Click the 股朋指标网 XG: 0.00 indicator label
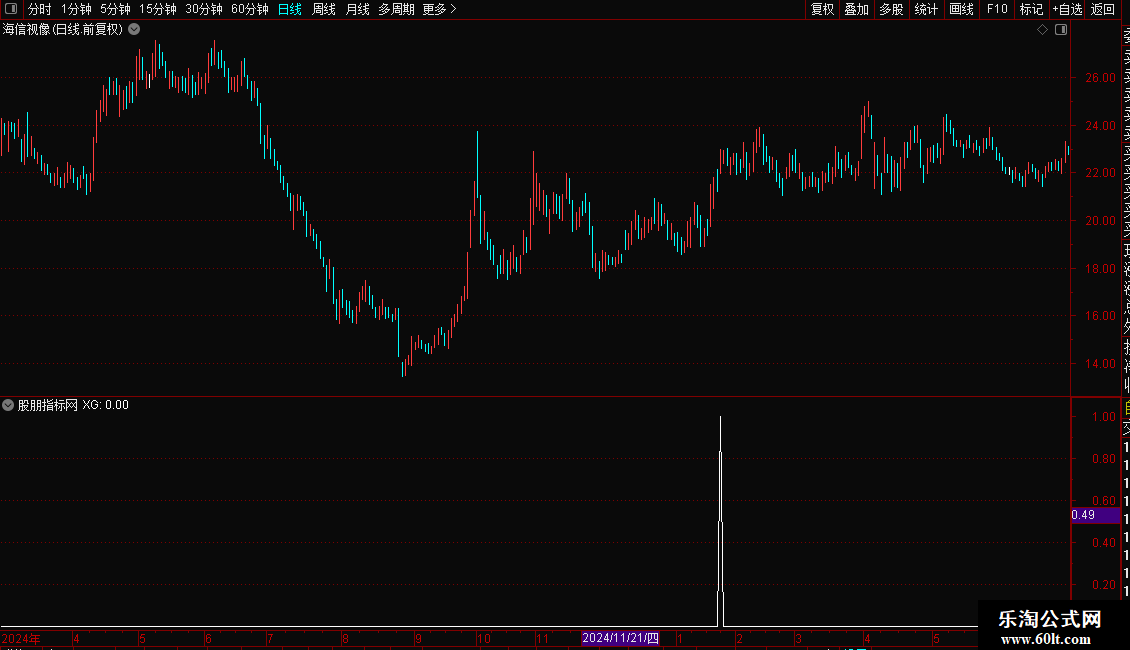 [73, 405]
